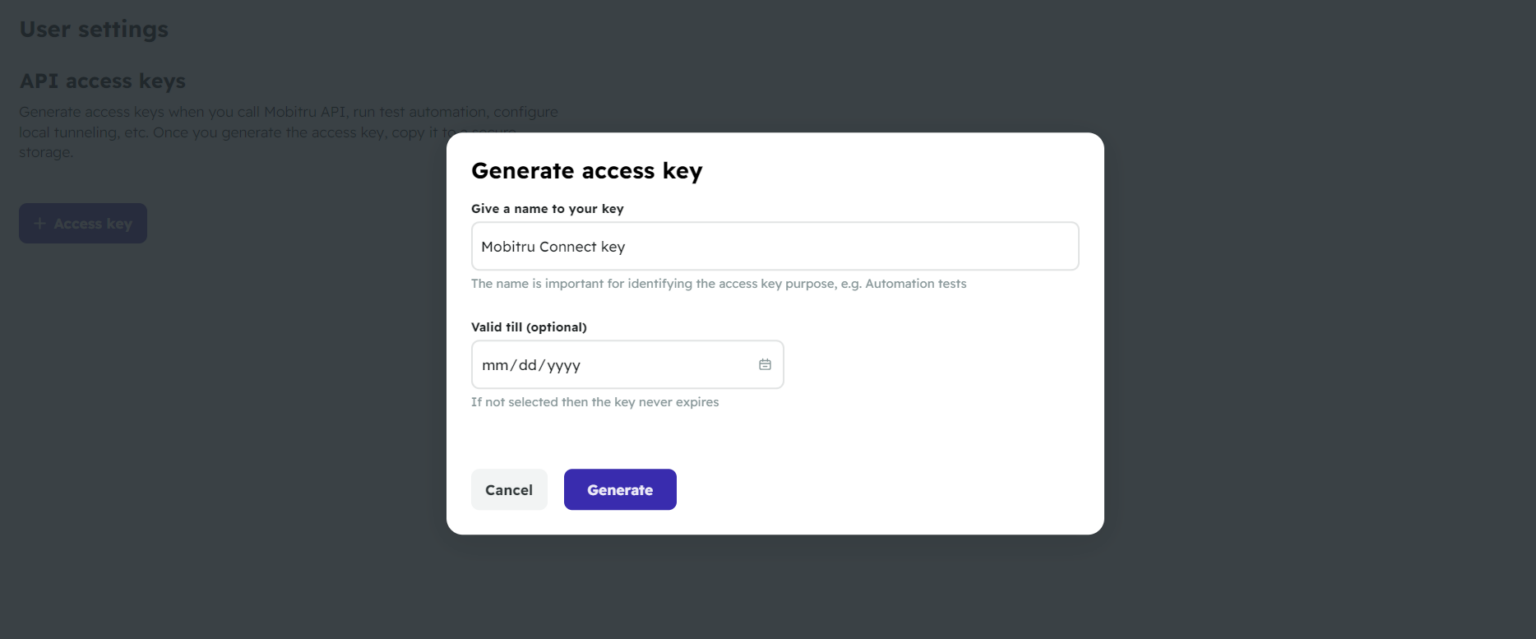Click the name identification hint text
This screenshot has width=1536, height=639.
point(719,283)
